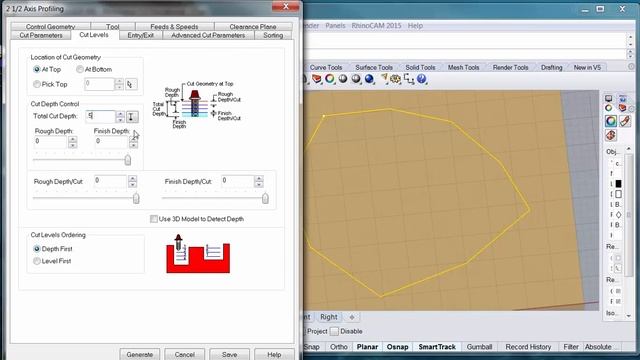This screenshot has width=640, height=360.
Task: Select Level First ordering
Action: (37, 261)
